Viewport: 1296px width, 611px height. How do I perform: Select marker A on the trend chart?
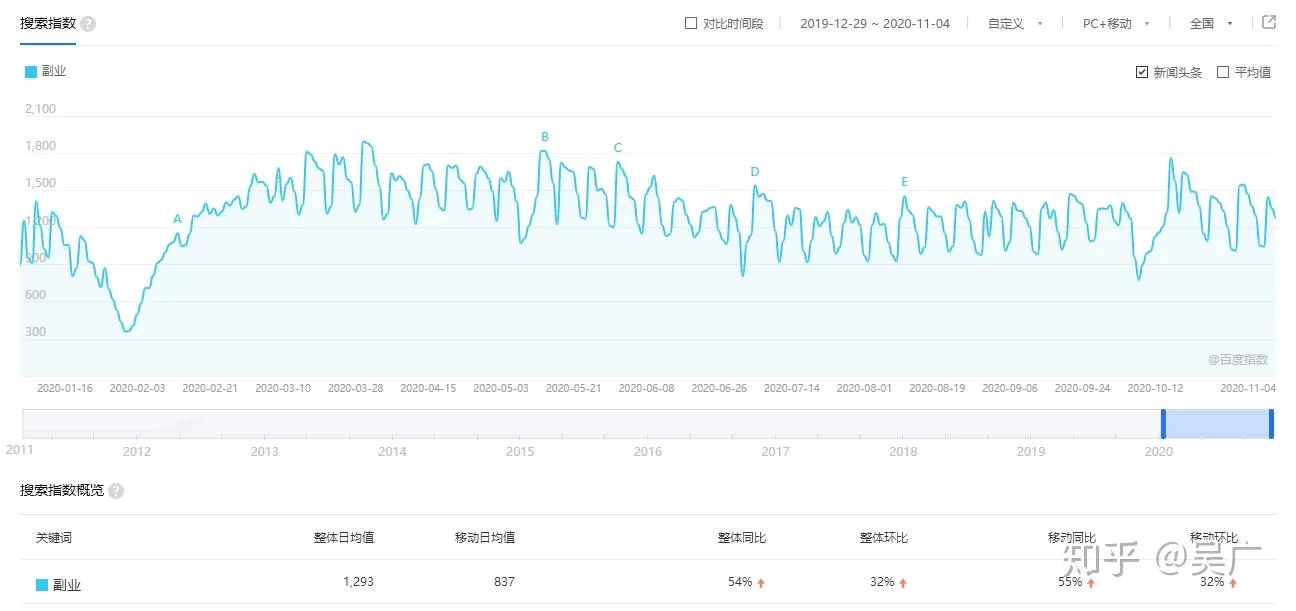click(x=177, y=218)
